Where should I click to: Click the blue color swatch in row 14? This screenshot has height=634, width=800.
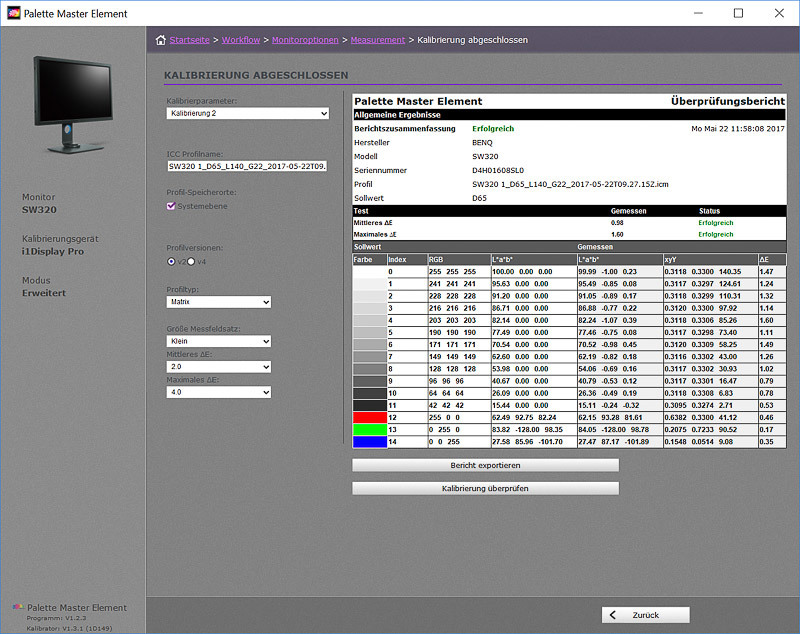pos(370,442)
